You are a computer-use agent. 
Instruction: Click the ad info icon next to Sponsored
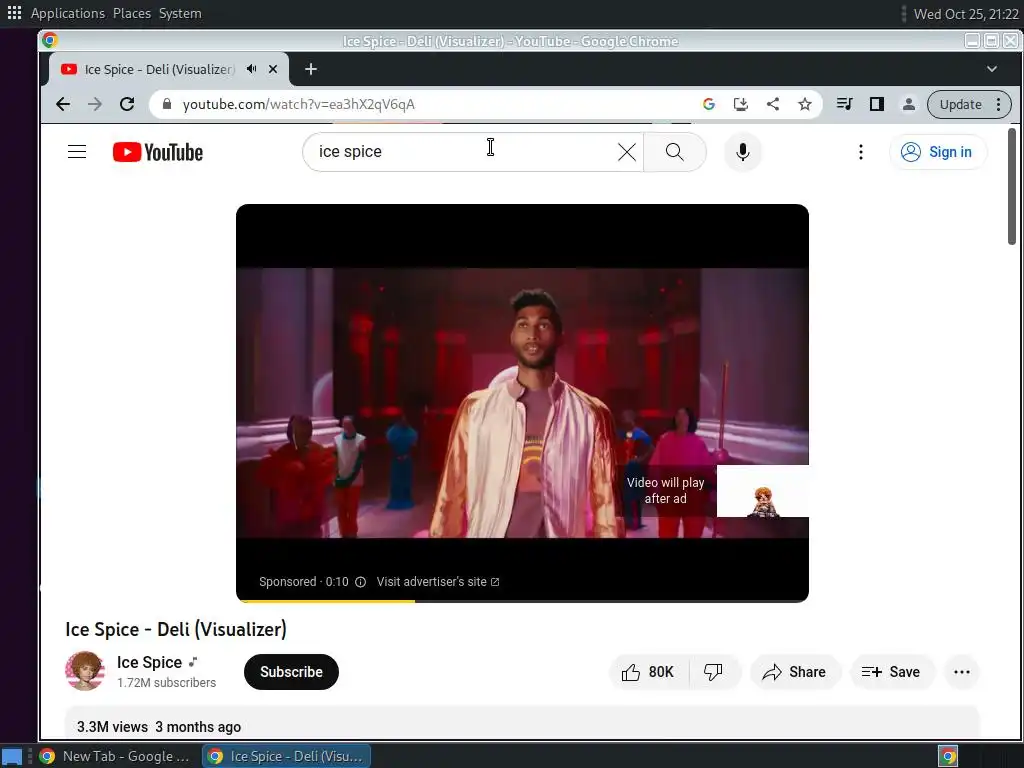(360, 582)
